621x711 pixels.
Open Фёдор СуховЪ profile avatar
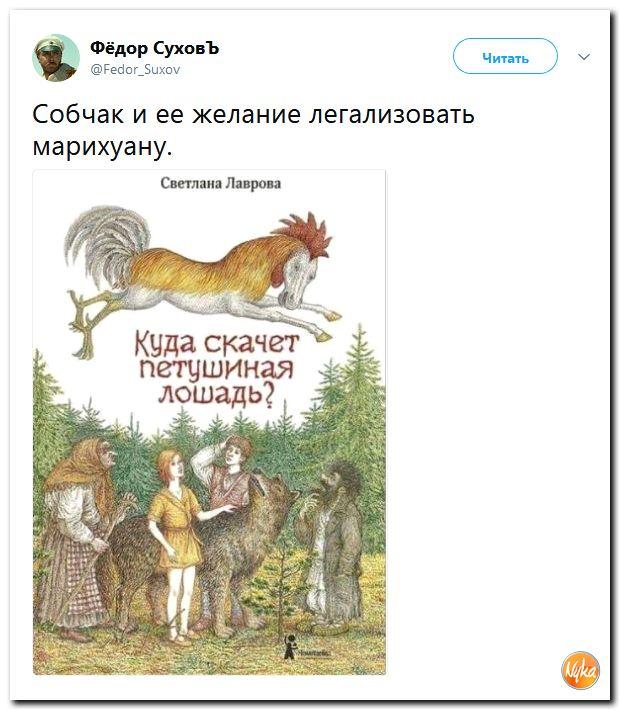(x=56, y=58)
